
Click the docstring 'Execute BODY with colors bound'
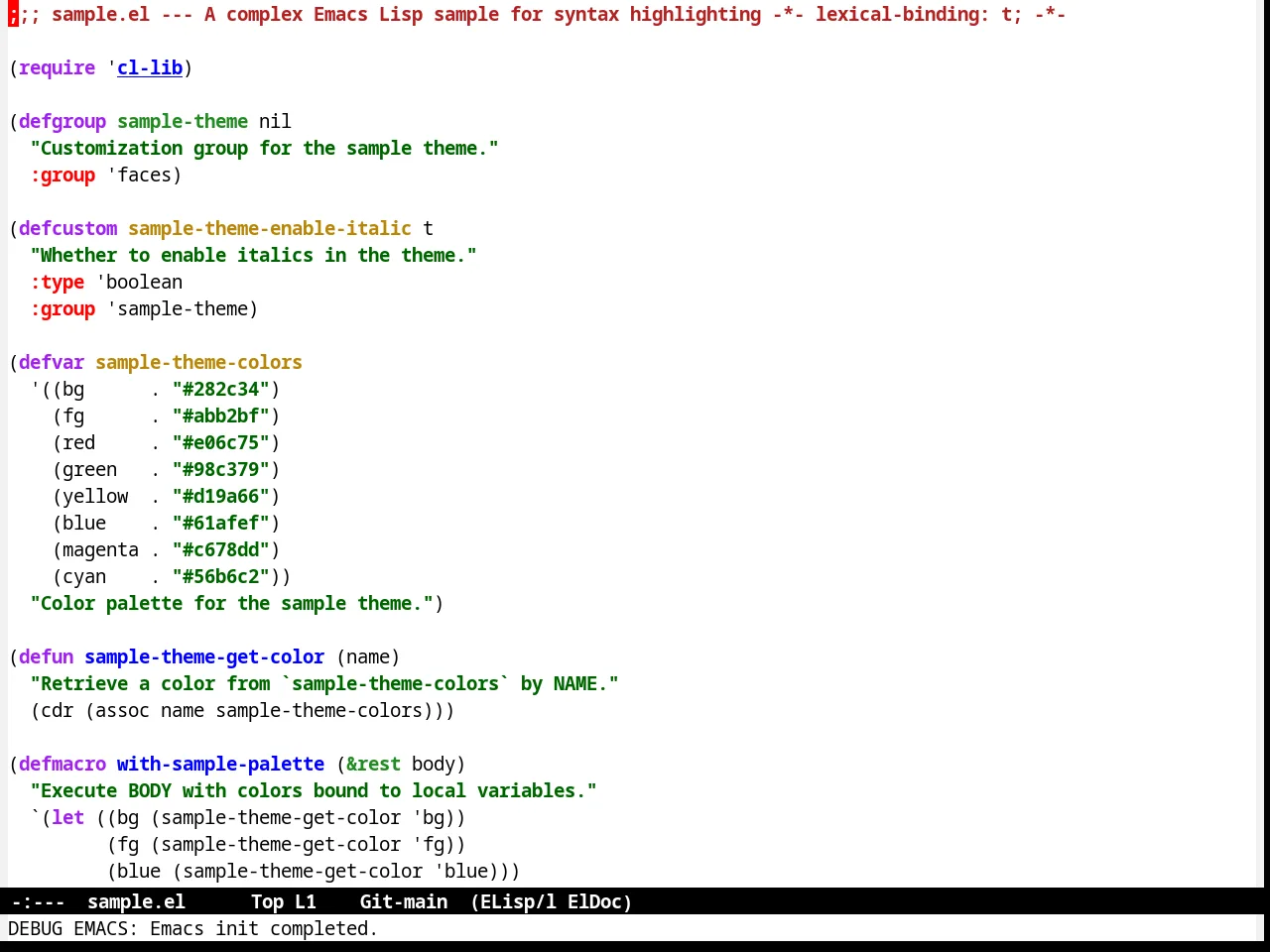pos(314,790)
